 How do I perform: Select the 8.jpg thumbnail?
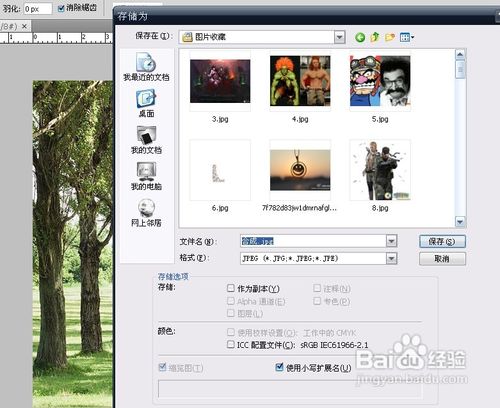pos(380,170)
